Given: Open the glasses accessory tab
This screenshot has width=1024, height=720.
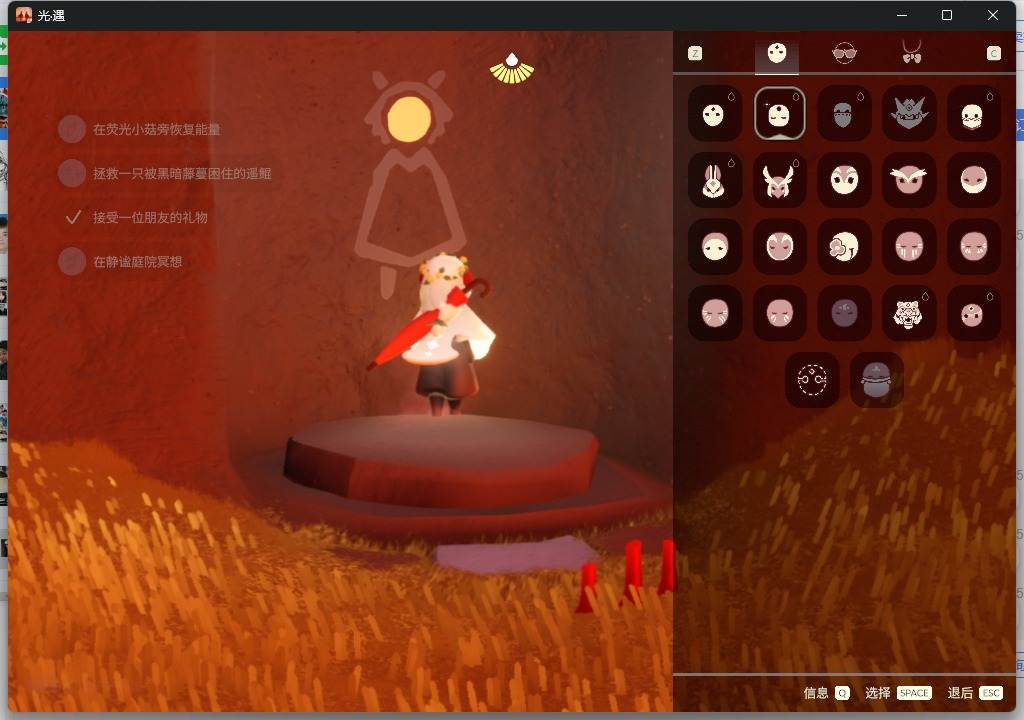Looking at the screenshot, I should [x=844, y=53].
